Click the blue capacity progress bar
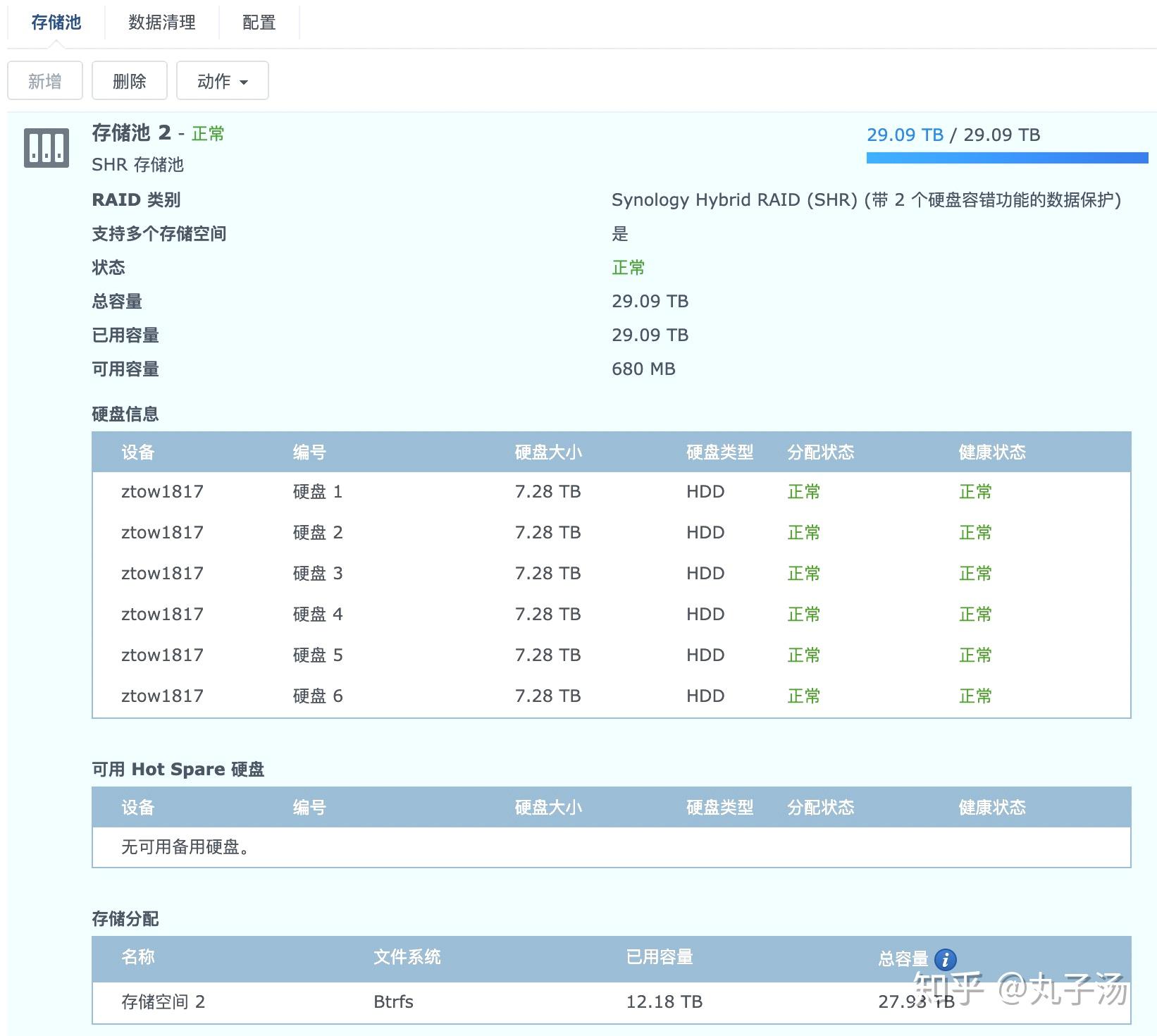 [x=1008, y=159]
